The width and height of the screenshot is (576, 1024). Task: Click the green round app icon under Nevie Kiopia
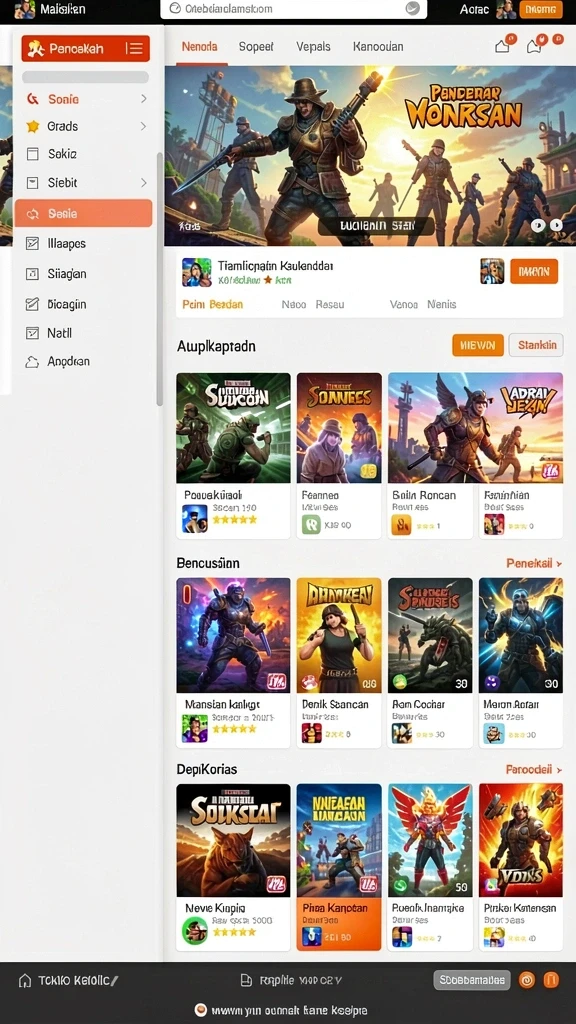[x=195, y=931]
